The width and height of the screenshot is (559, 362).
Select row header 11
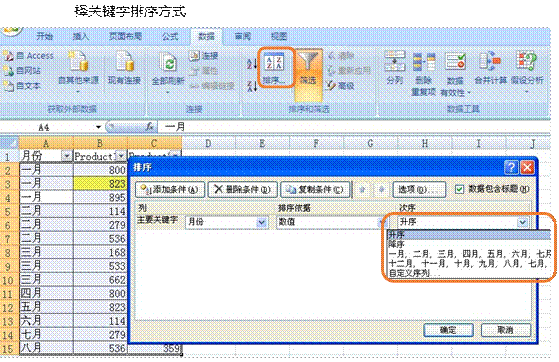(x=9, y=294)
